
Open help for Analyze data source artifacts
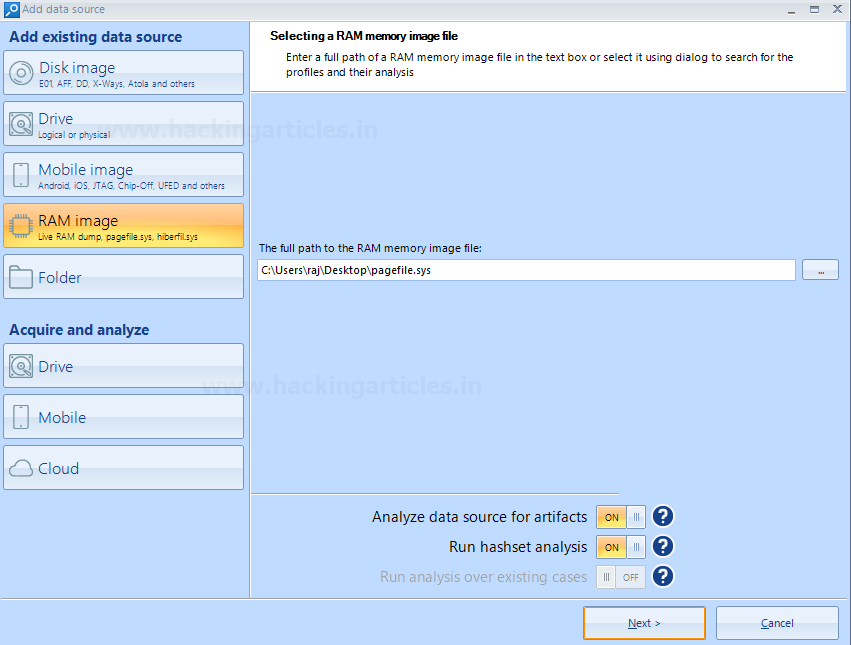click(663, 517)
